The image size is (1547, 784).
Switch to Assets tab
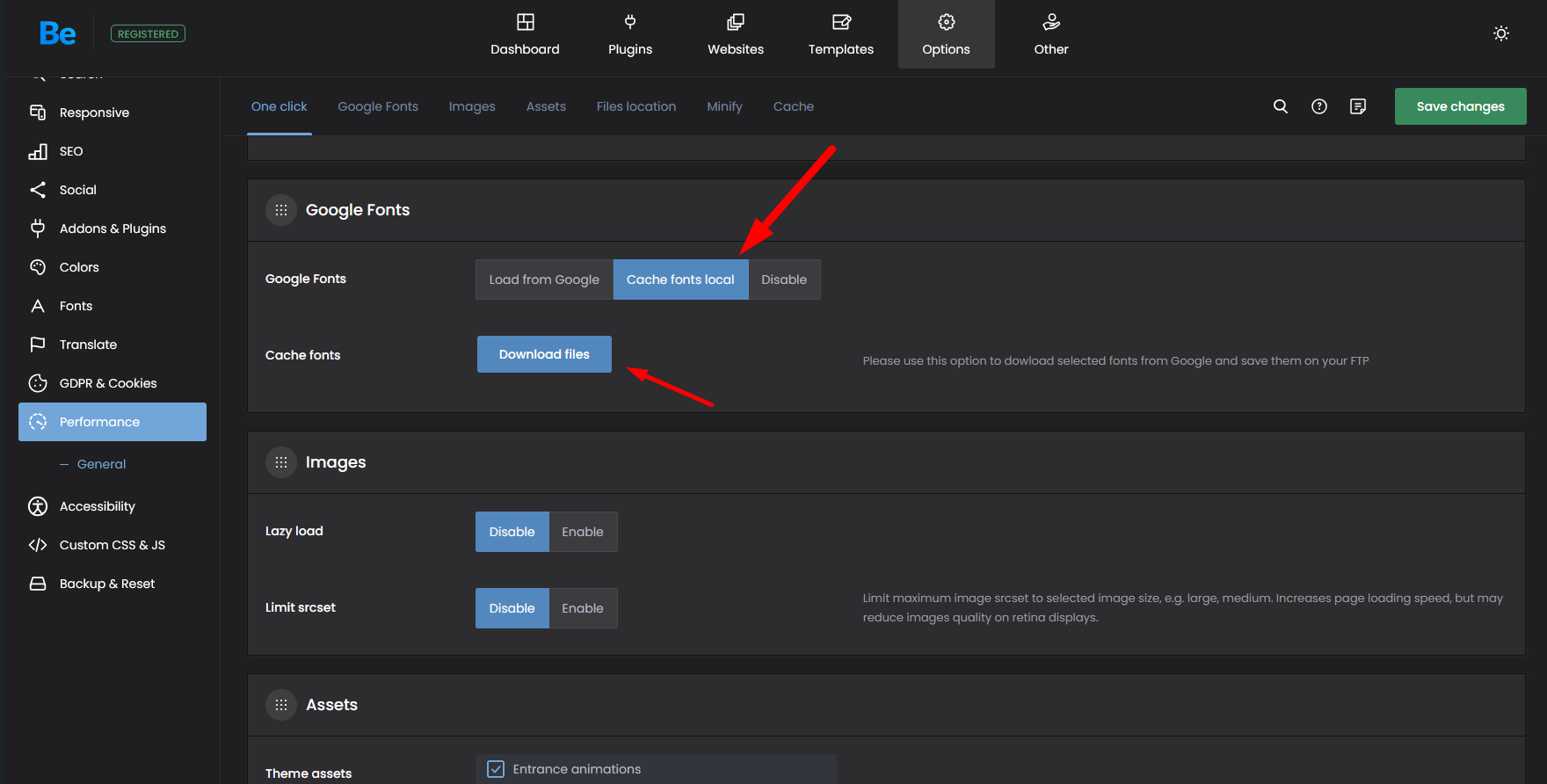[546, 106]
